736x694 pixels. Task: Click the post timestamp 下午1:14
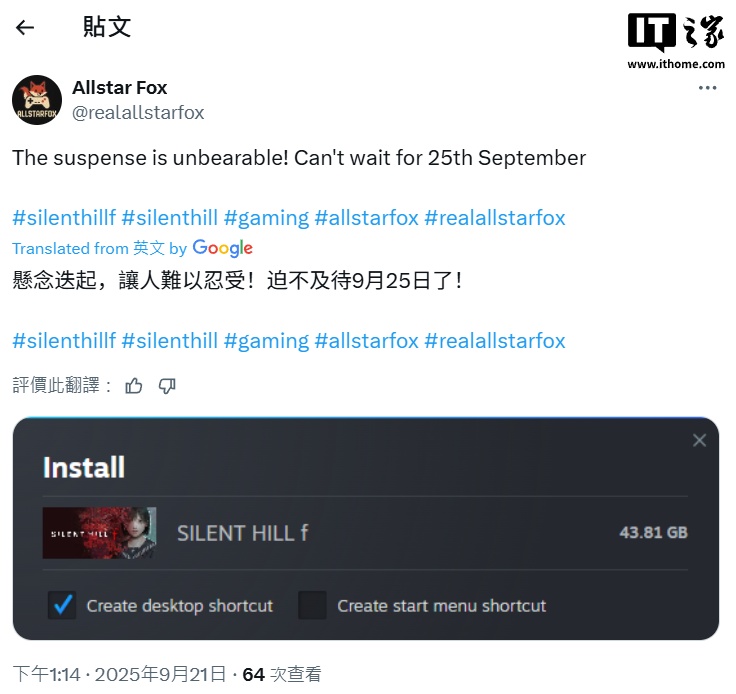(46, 674)
